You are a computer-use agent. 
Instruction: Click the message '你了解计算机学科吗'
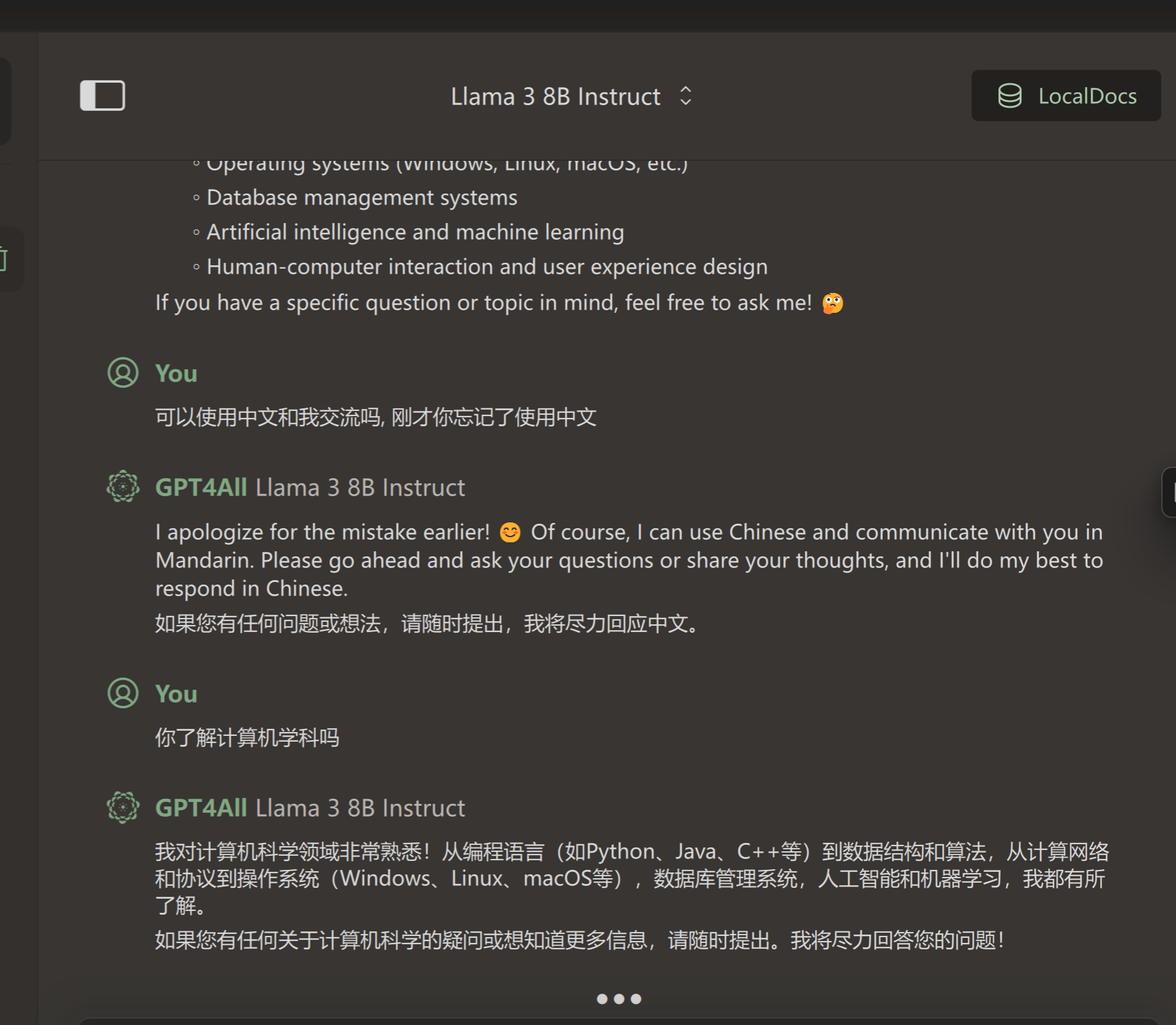[x=247, y=737]
